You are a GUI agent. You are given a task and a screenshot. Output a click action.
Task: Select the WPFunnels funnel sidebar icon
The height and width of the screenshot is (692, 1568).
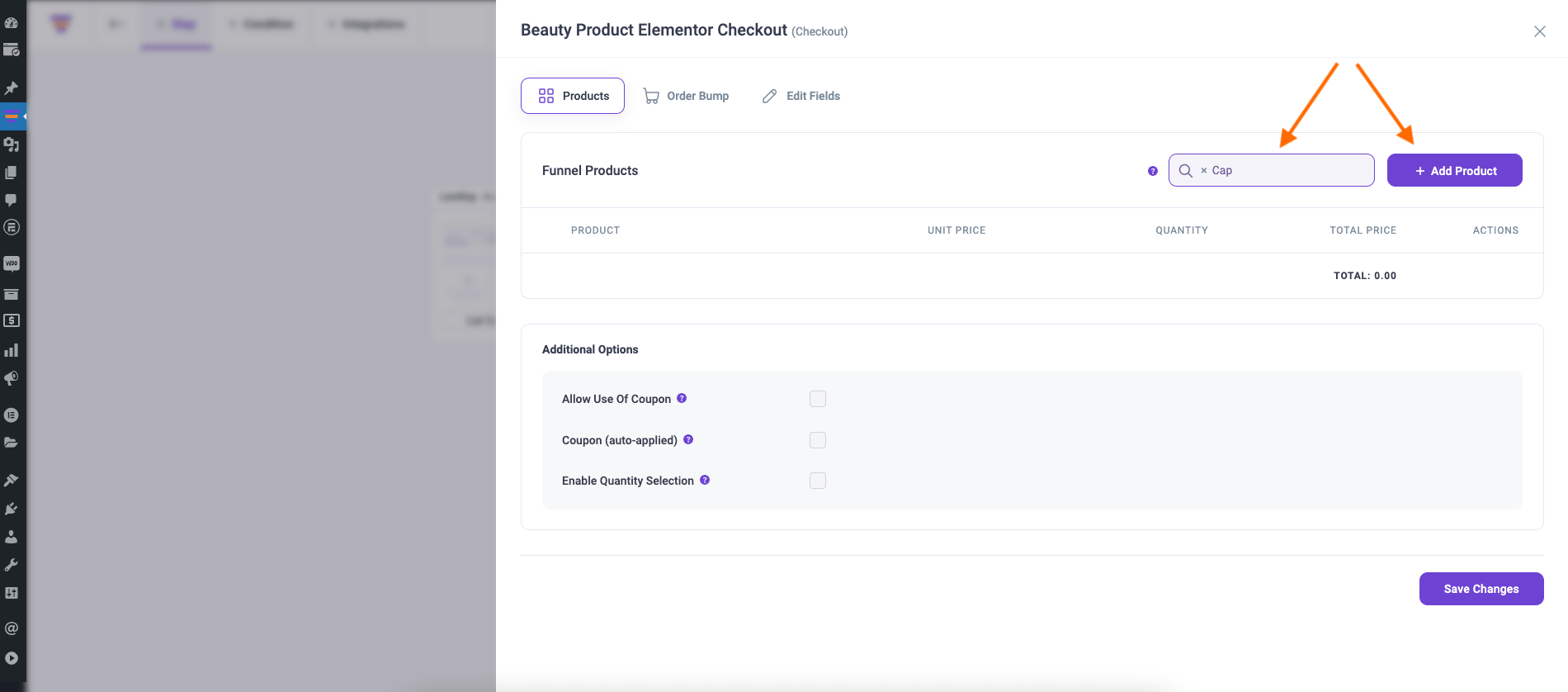click(x=12, y=116)
